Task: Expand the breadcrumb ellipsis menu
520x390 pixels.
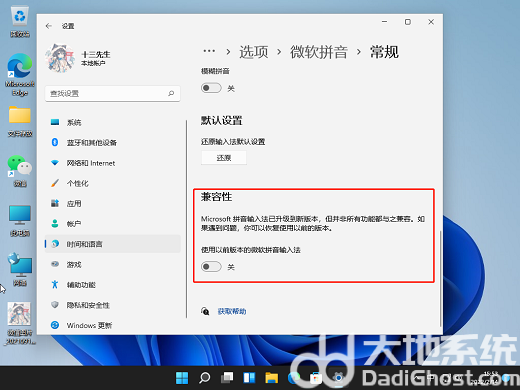Action: tap(209, 51)
